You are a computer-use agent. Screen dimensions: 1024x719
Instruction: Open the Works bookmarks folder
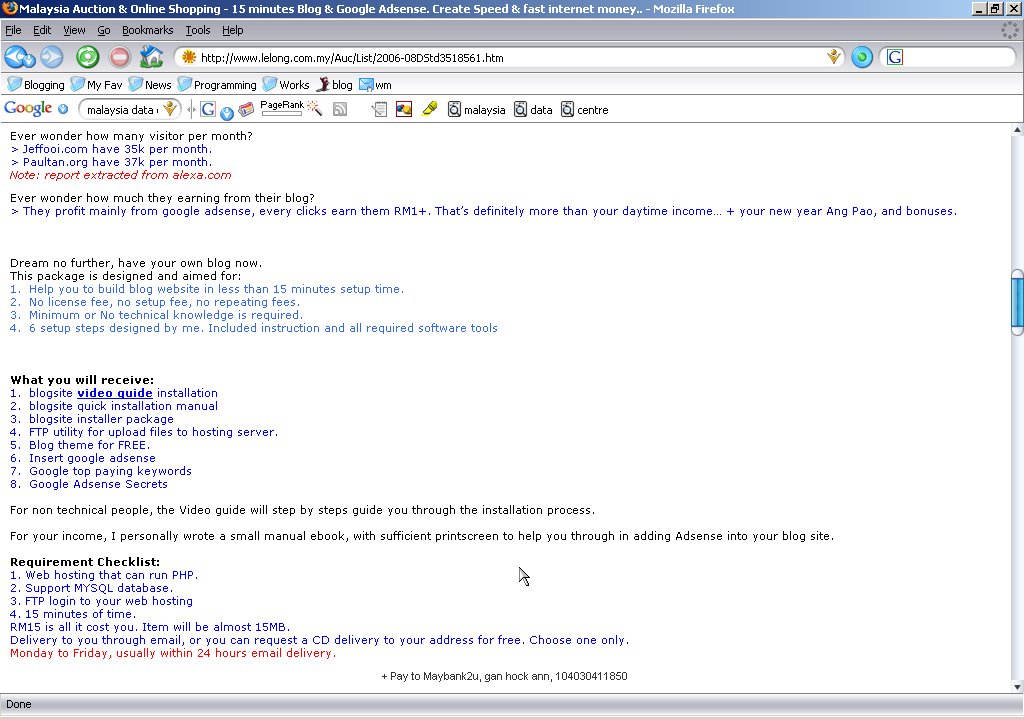(x=286, y=85)
